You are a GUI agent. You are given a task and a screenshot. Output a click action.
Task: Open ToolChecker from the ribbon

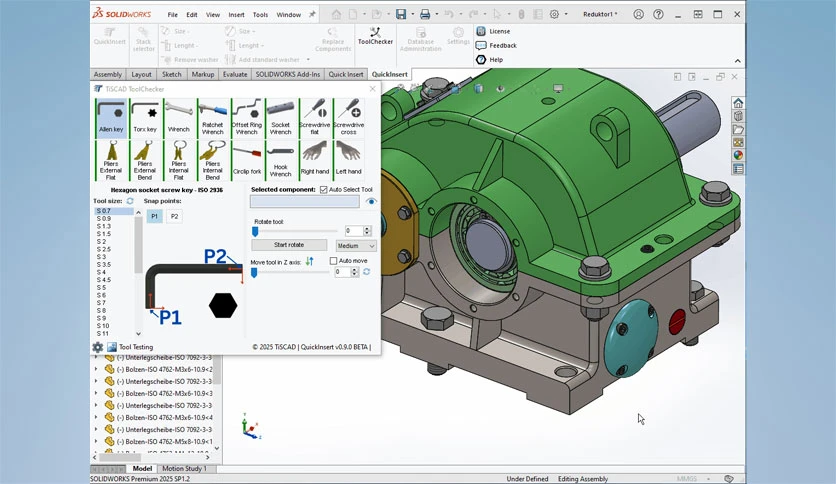click(x=375, y=36)
